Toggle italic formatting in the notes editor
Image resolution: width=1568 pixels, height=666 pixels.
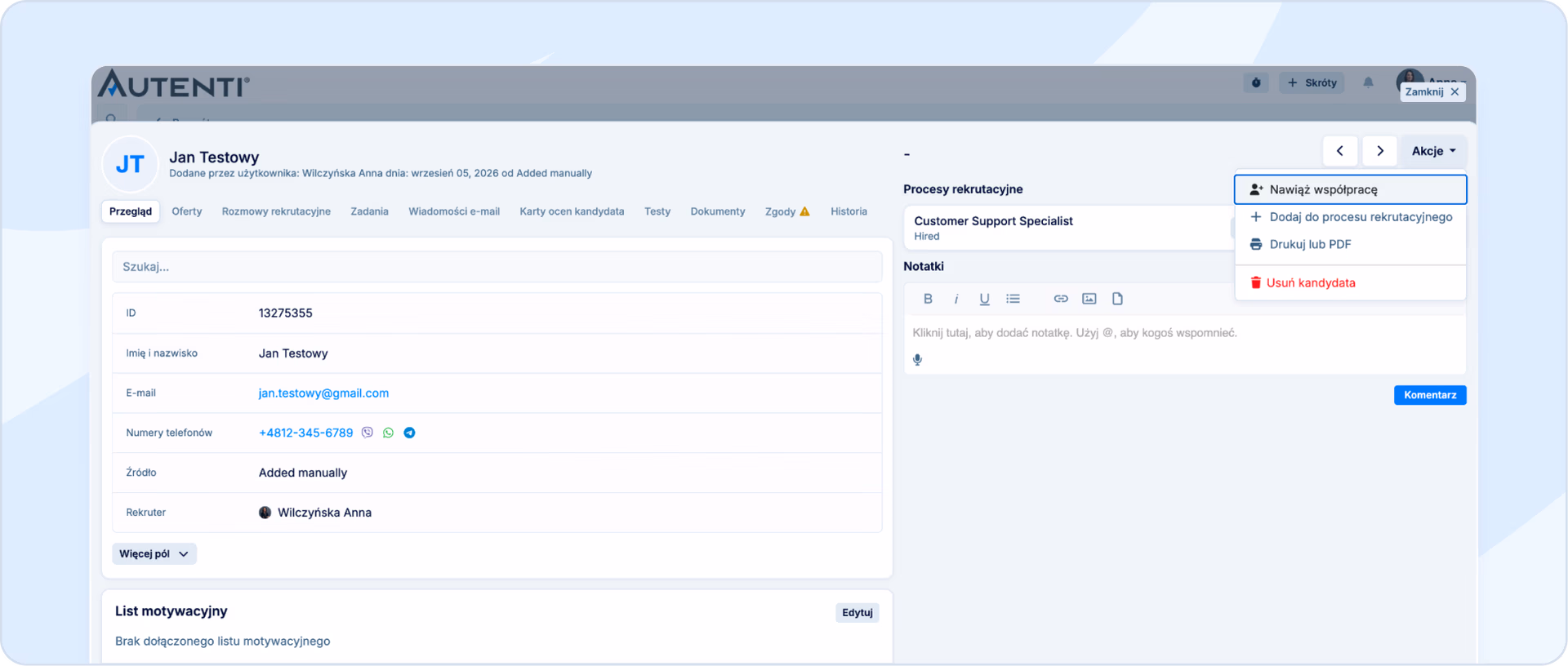click(956, 299)
